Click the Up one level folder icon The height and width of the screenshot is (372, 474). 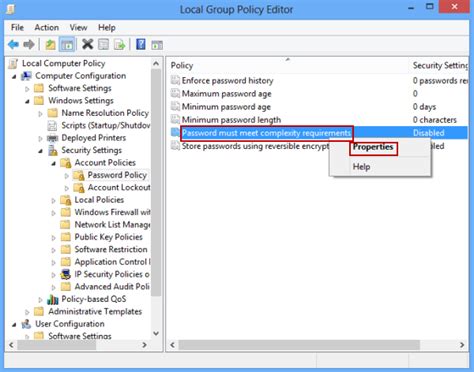pyautogui.click(x=50, y=44)
